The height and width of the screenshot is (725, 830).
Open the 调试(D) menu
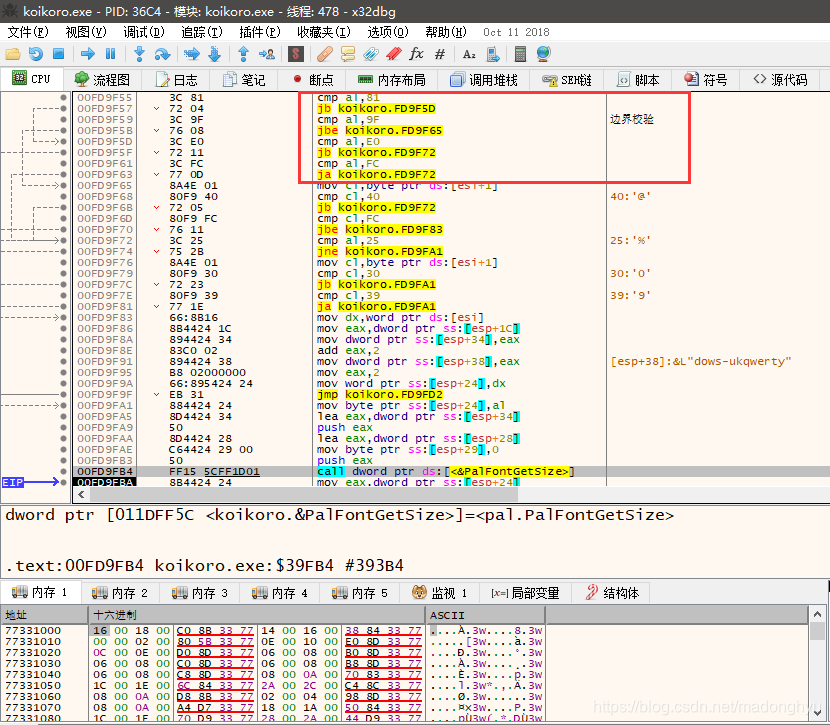(144, 32)
